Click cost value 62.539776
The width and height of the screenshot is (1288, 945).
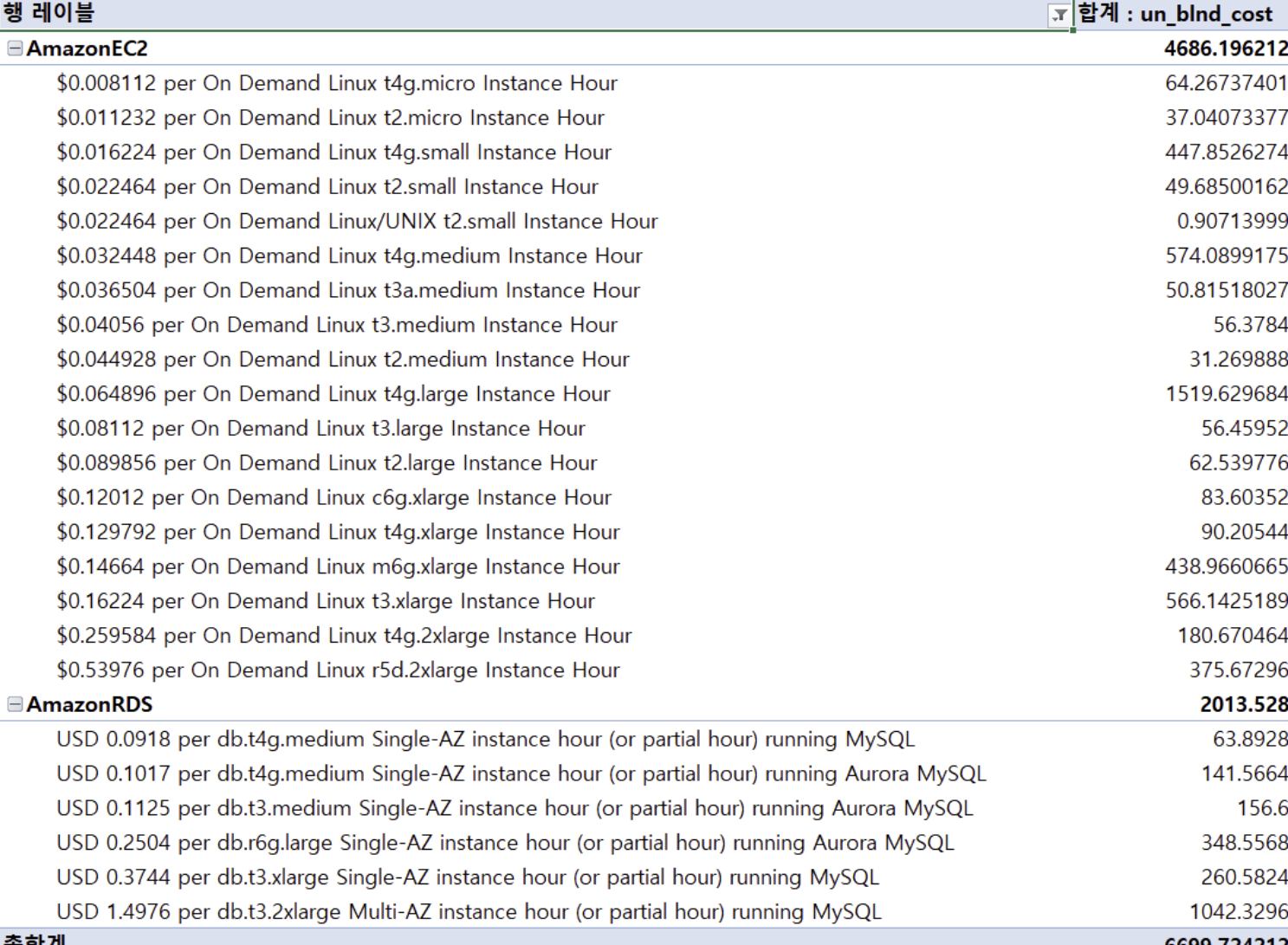click(1239, 463)
